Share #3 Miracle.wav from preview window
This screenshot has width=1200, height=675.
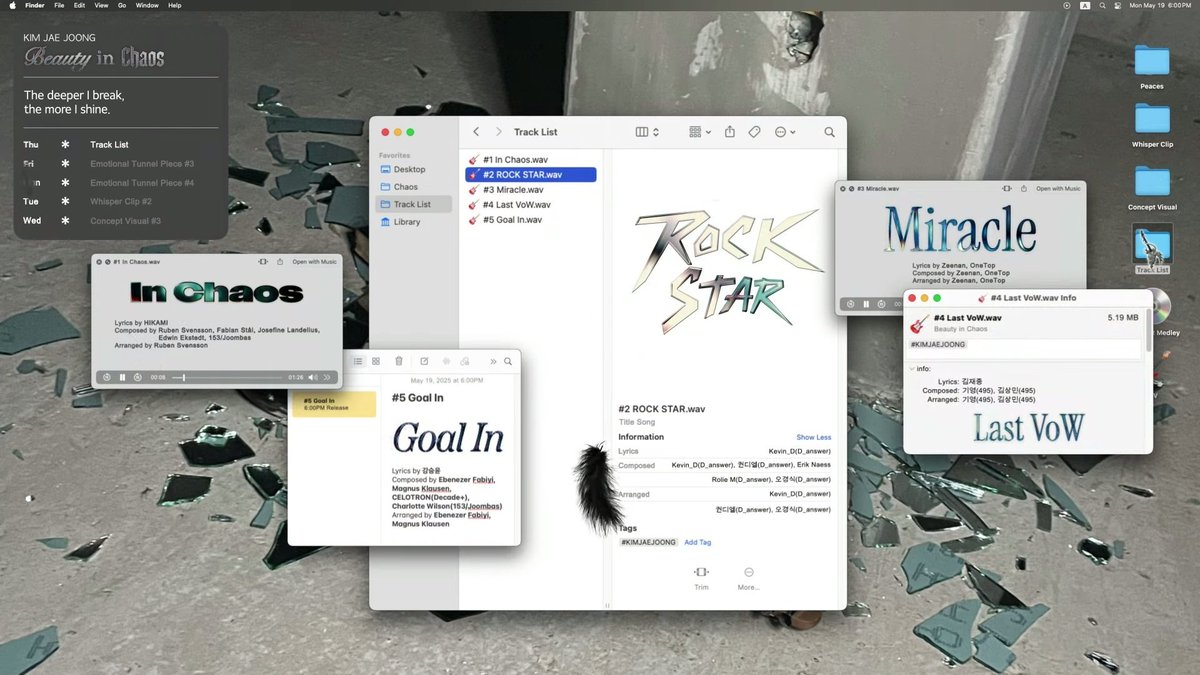click(x=1024, y=188)
